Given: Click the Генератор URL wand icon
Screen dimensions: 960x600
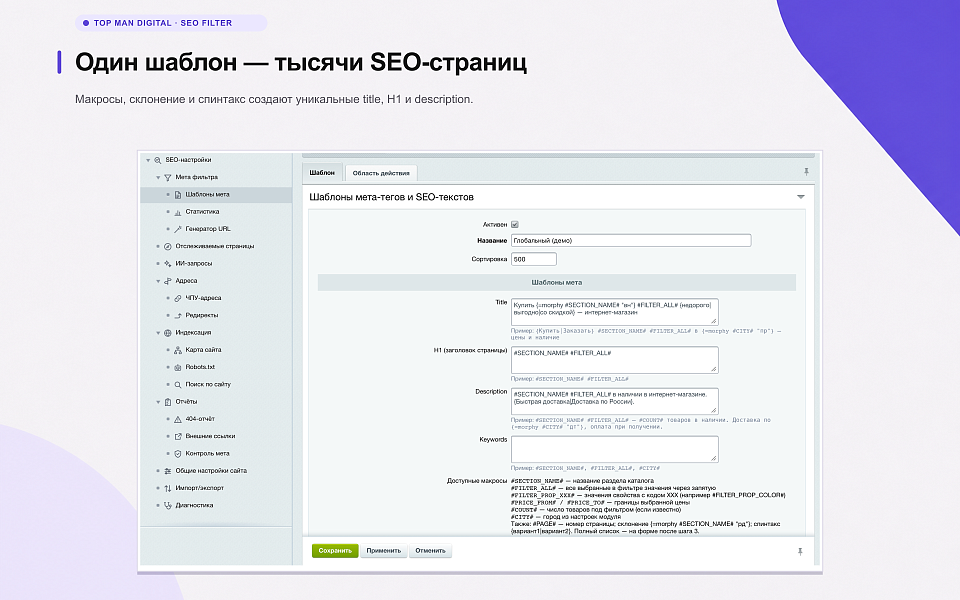Looking at the screenshot, I should pyautogui.click(x=178, y=229).
